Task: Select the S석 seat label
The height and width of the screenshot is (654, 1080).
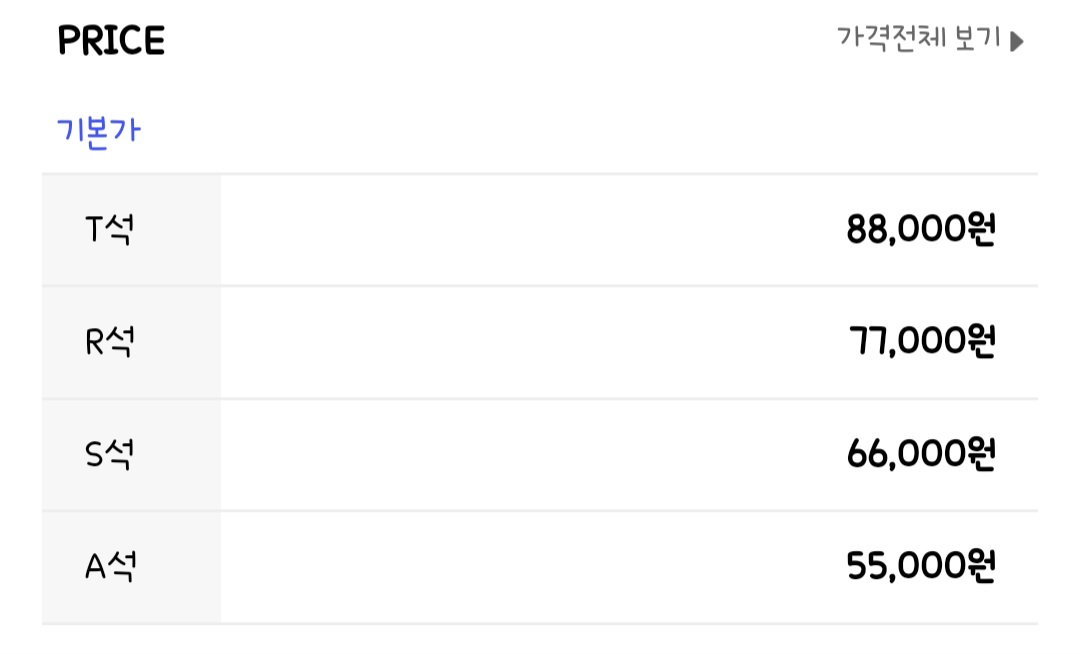Action: coord(110,455)
